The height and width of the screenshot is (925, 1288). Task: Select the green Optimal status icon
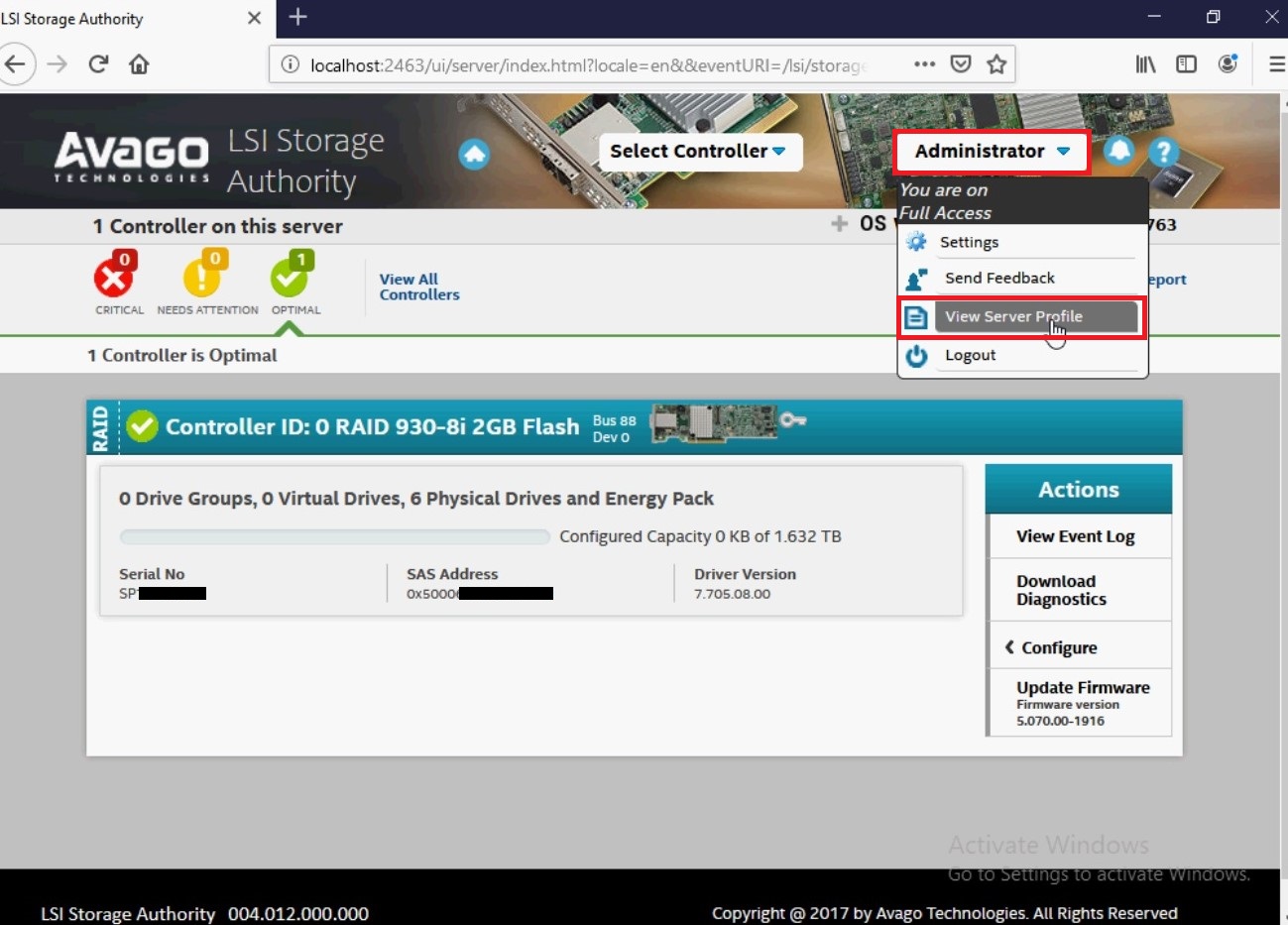[x=291, y=278]
